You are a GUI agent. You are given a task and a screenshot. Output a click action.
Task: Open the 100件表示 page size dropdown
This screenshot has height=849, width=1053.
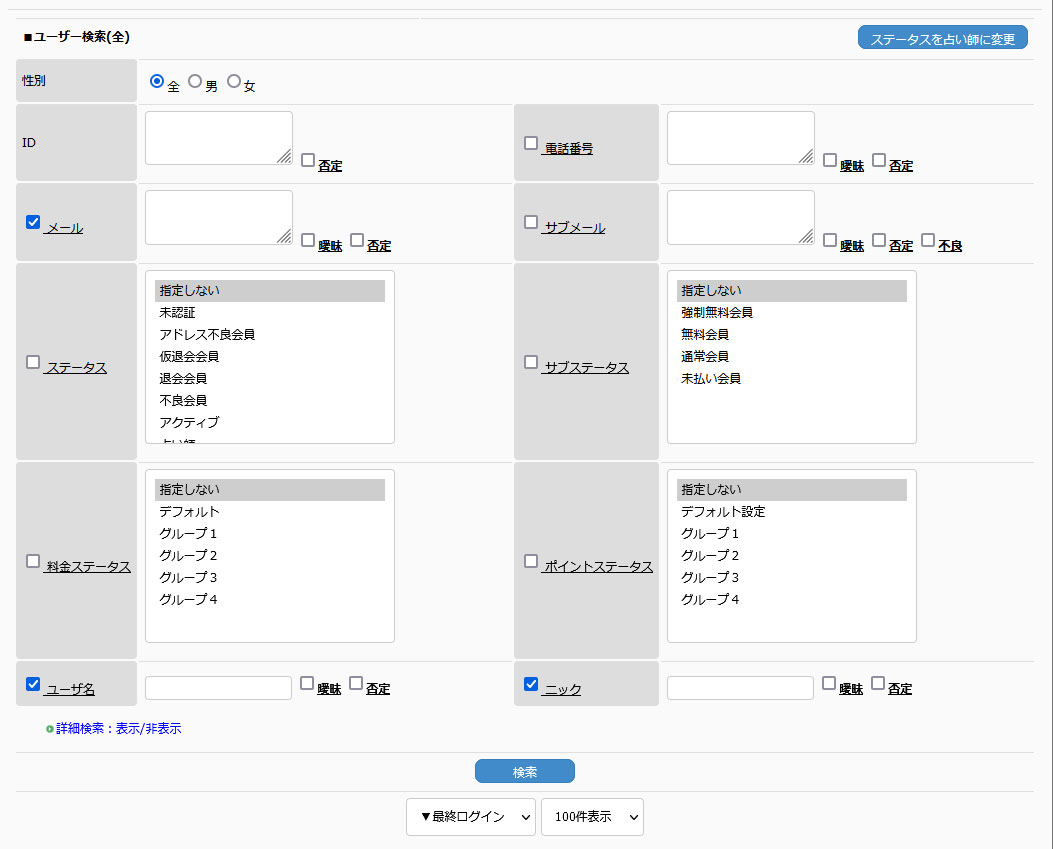pos(592,816)
